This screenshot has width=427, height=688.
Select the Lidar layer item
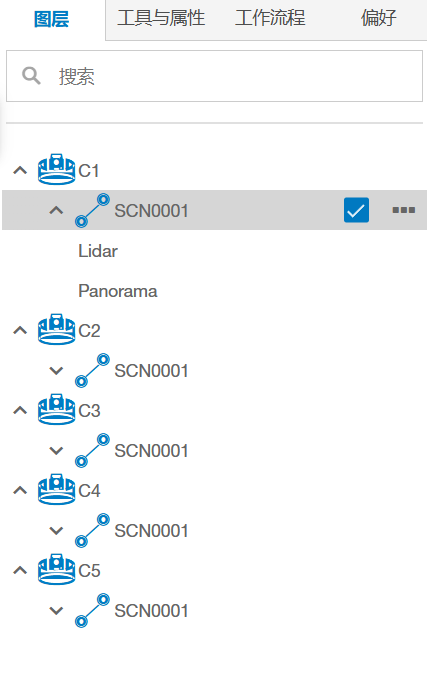(98, 251)
